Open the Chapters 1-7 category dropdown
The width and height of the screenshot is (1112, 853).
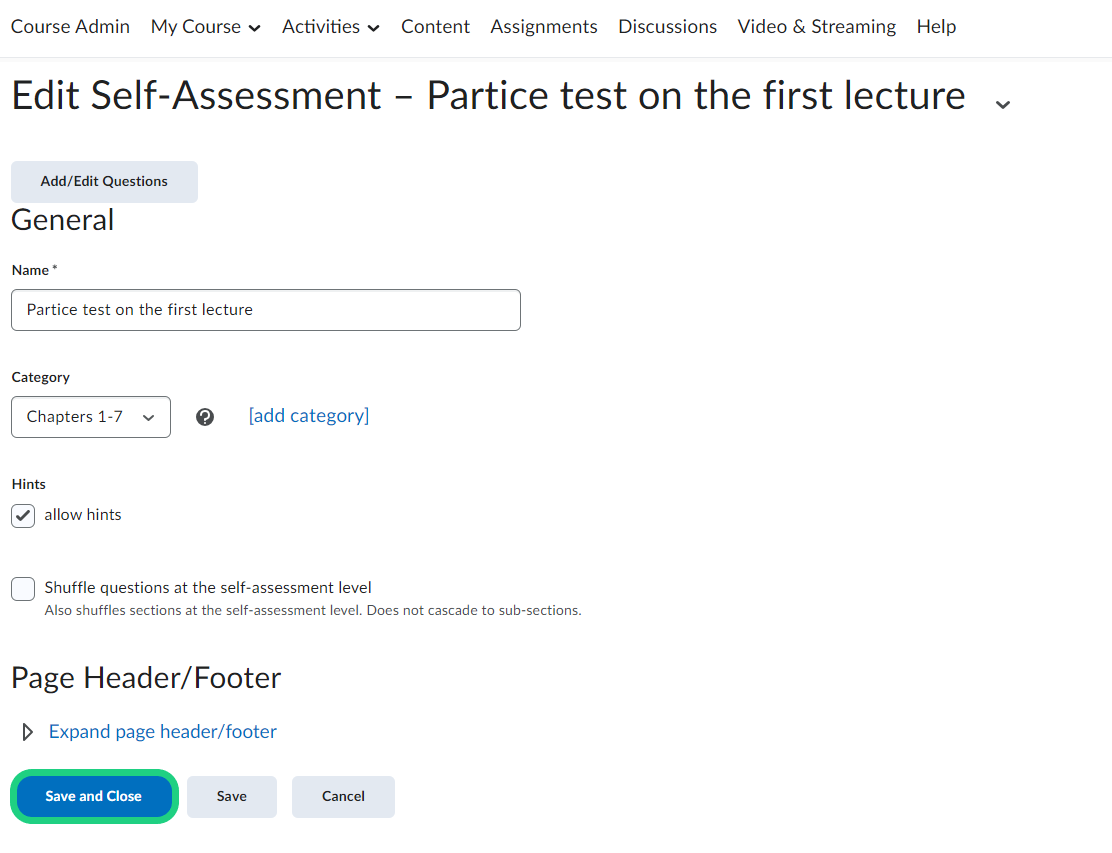pyautogui.click(x=91, y=417)
